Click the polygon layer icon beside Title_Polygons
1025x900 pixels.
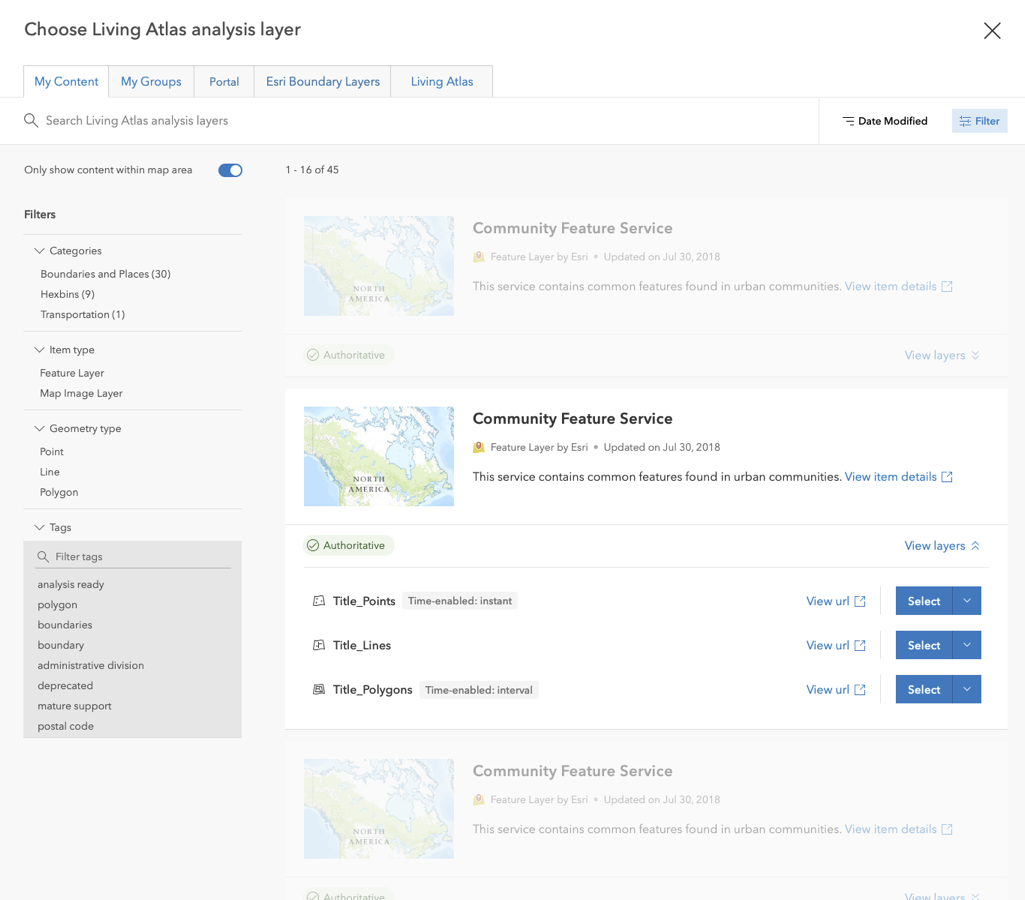[x=319, y=690]
